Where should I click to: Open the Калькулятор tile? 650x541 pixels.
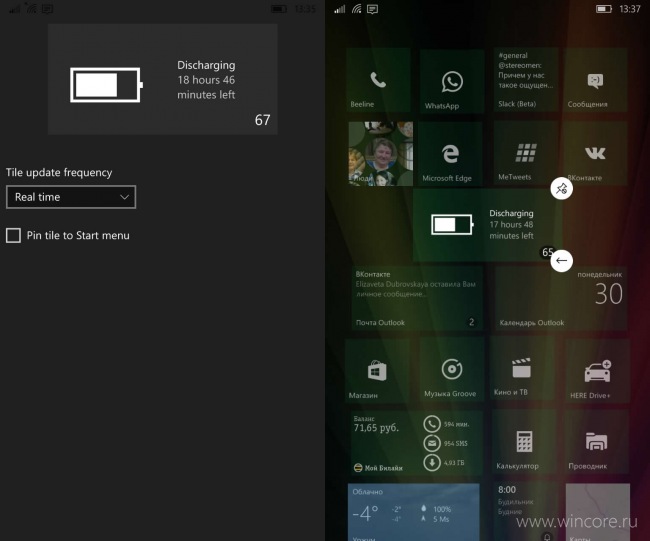[x=524, y=442]
